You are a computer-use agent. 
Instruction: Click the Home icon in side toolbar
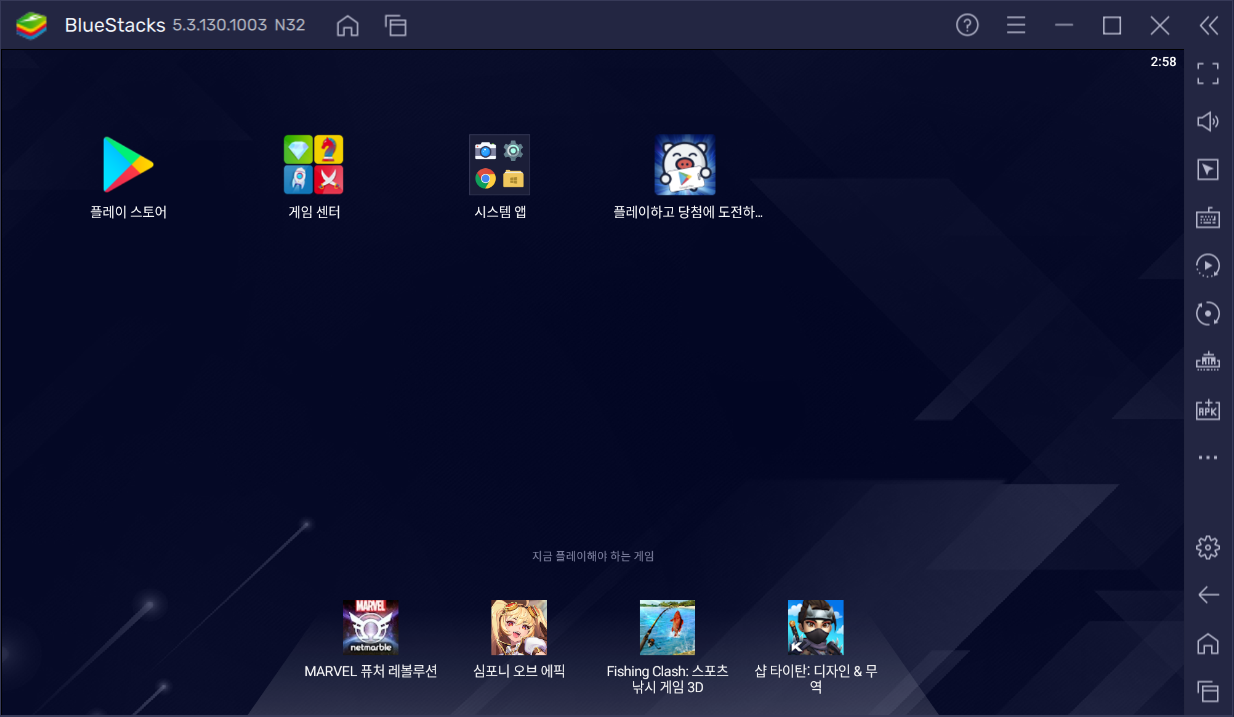coord(1208,643)
